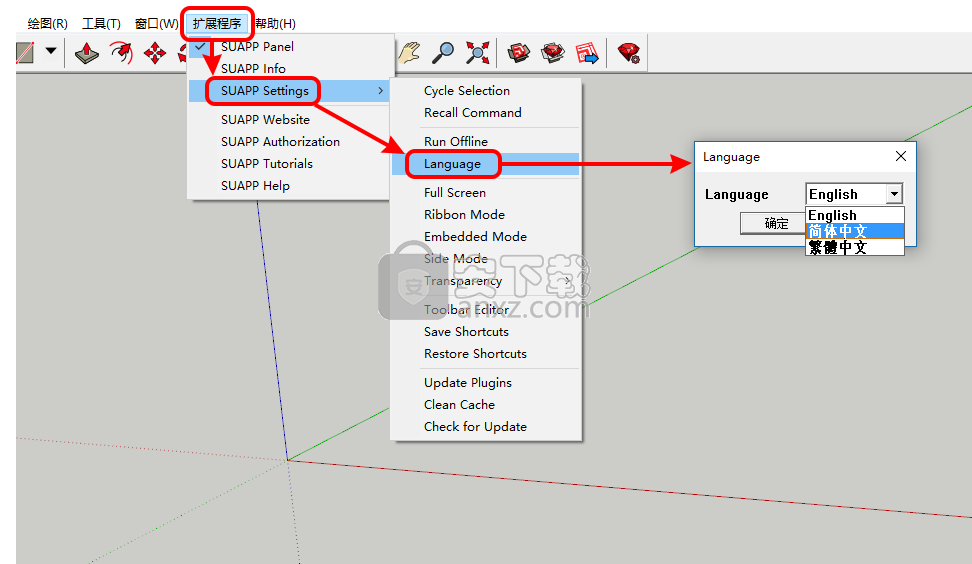This screenshot has height=564, width=972.
Task: Choose Save Shortcuts
Action: 486,332
